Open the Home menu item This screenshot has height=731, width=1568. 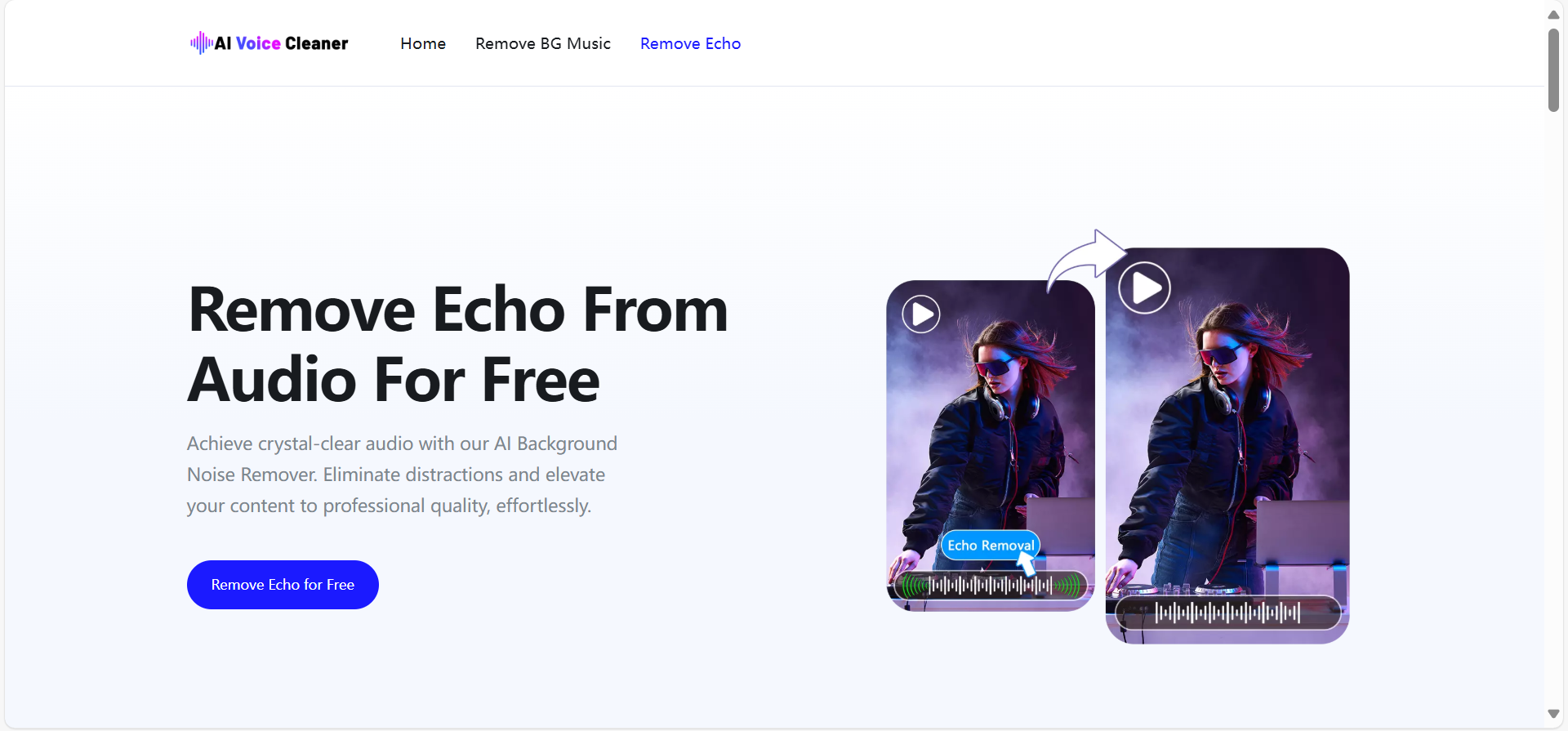(x=423, y=43)
